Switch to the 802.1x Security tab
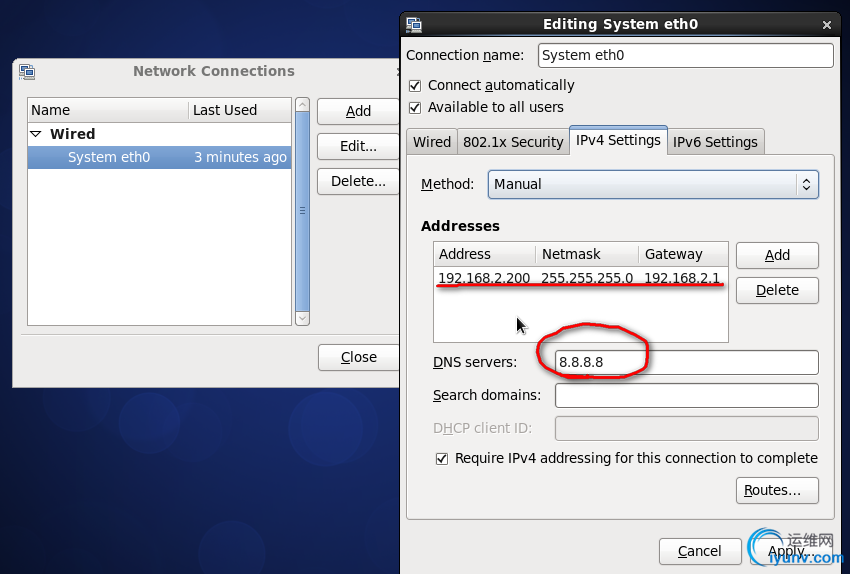The width and height of the screenshot is (850, 574). click(x=513, y=142)
